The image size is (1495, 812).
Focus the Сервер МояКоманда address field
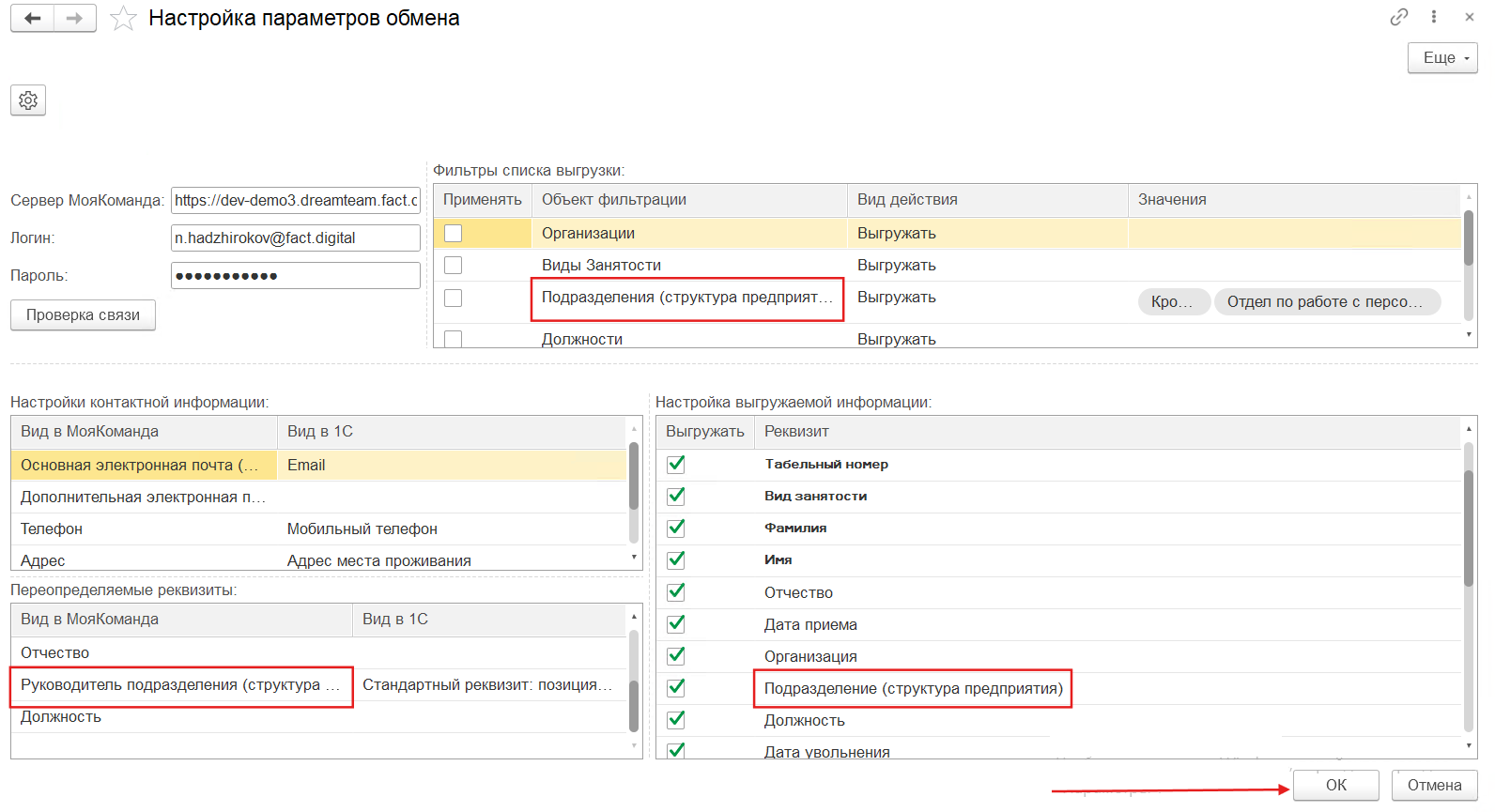(x=296, y=200)
